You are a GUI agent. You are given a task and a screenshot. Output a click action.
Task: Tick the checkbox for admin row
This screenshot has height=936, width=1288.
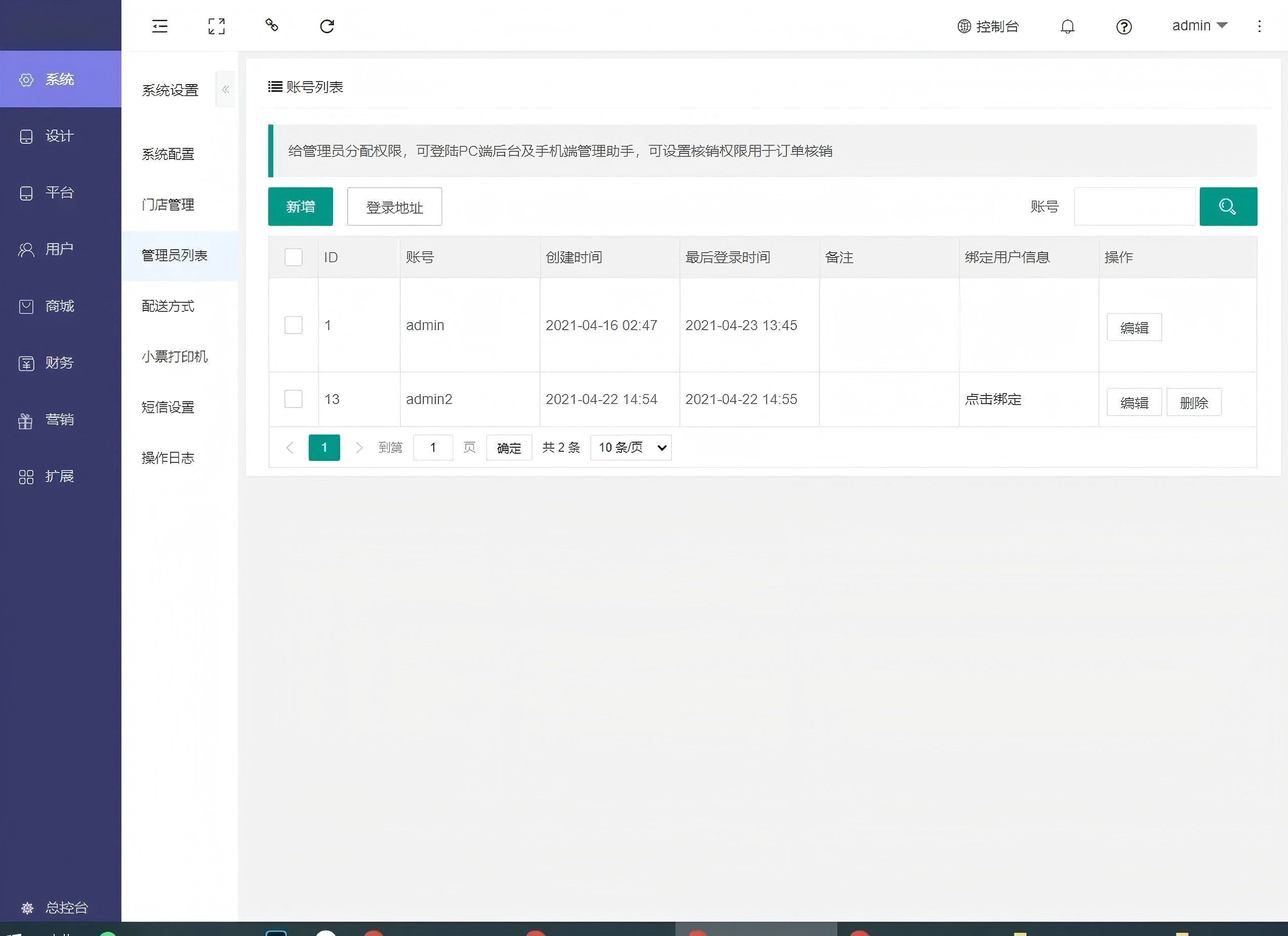(293, 325)
